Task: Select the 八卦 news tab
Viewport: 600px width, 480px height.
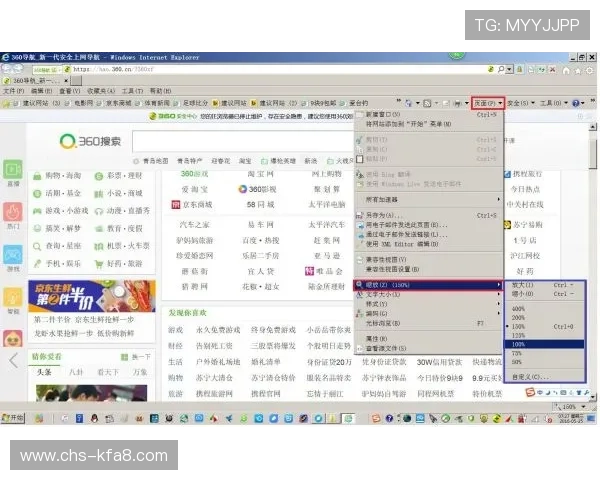Action: 76,372
